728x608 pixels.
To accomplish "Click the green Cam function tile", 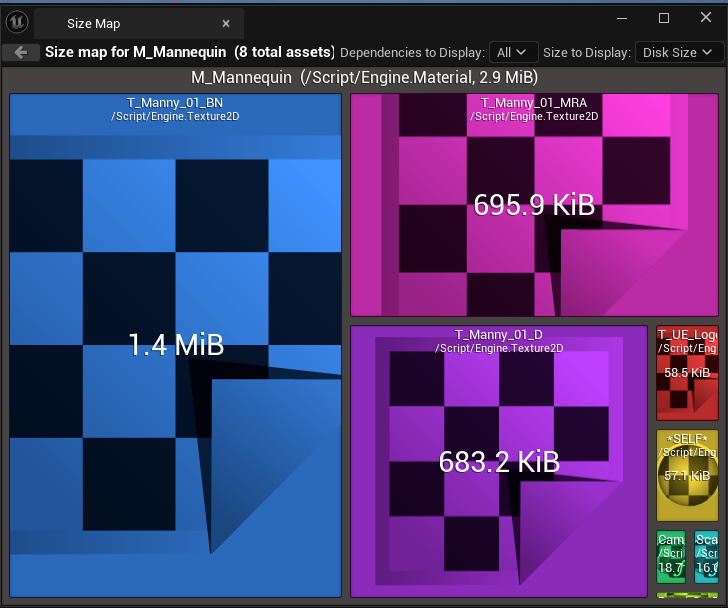I will point(671,556).
